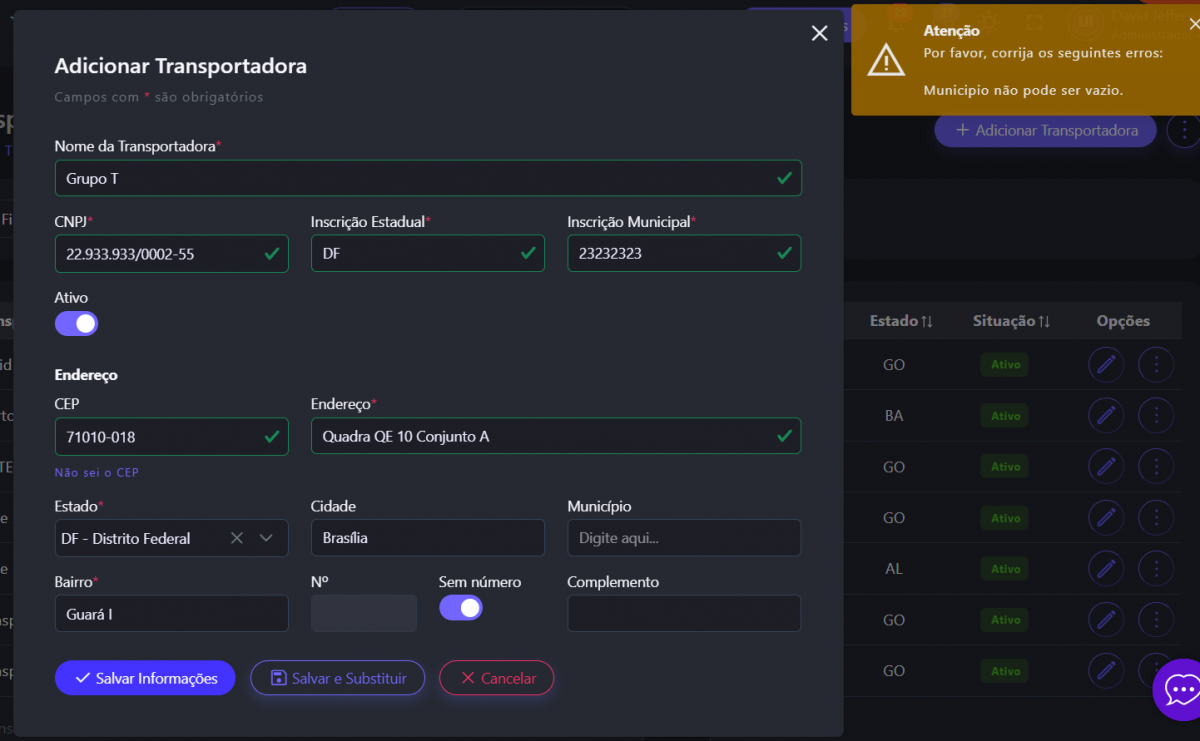Click Salvar Informações button
This screenshot has height=741, width=1200.
coord(145,678)
